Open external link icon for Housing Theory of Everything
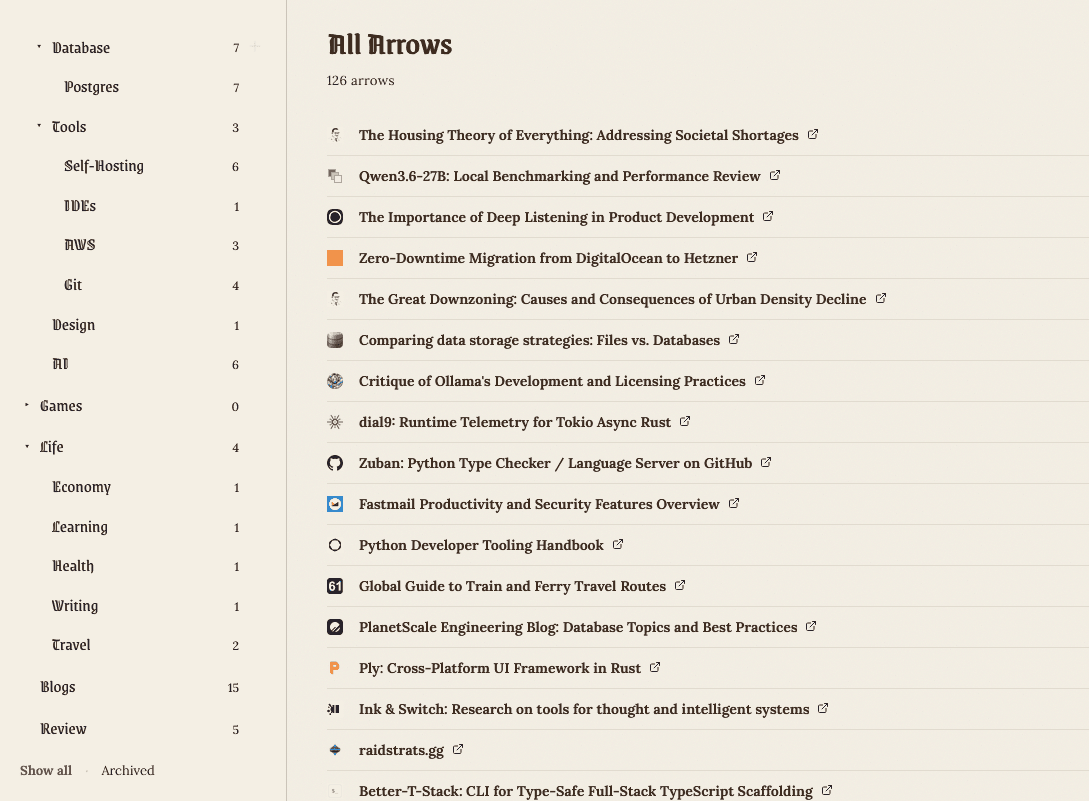This screenshot has height=801, width=1089. point(813,134)
